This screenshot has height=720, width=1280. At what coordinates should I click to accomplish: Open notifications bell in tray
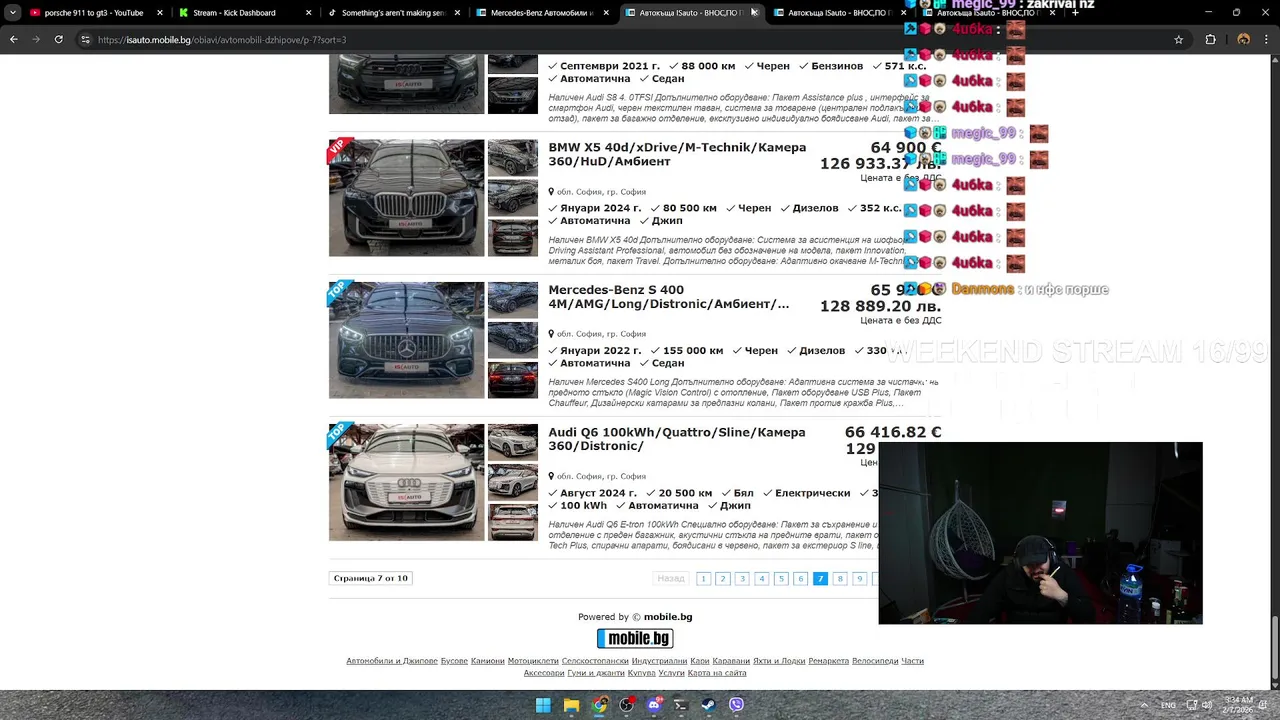1263,705
